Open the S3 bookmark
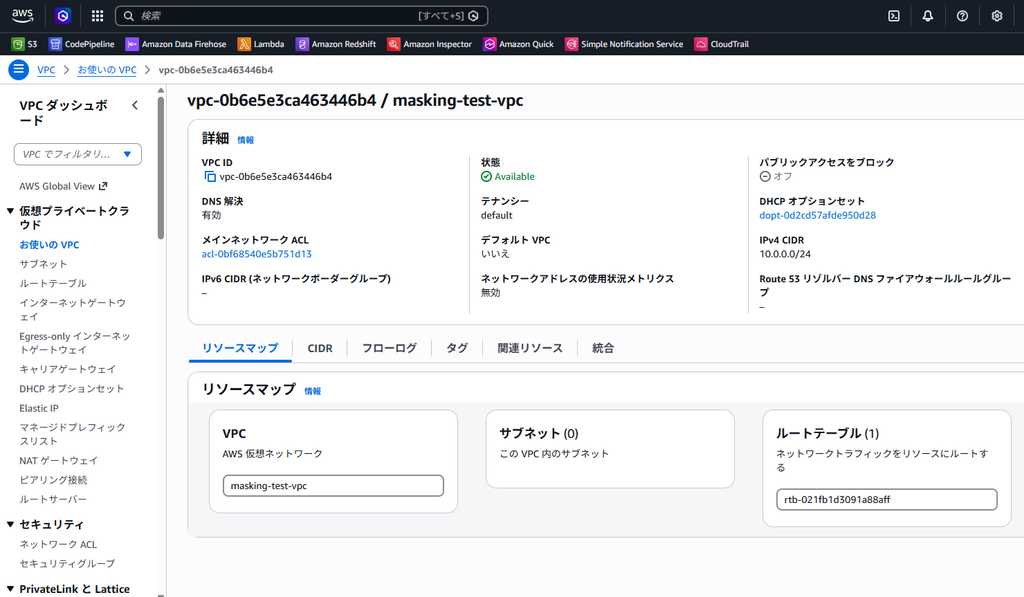The image size is (1024, 597). pos(25,44)
